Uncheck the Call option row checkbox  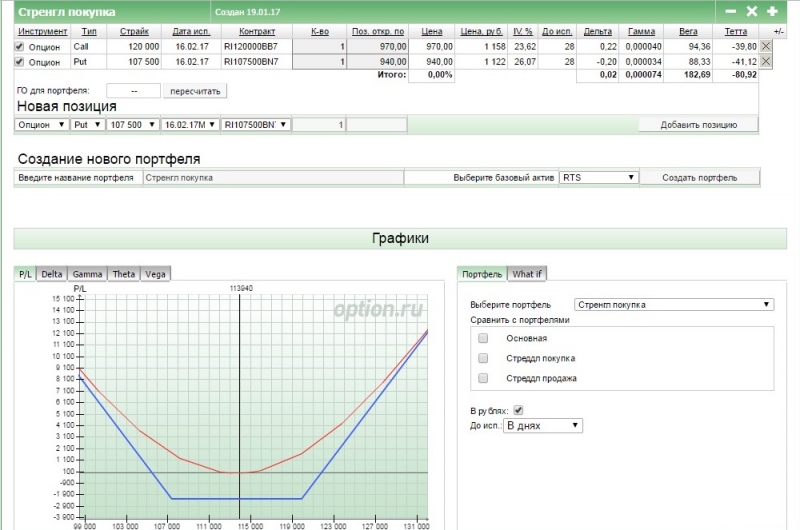(x=20, y=46)
